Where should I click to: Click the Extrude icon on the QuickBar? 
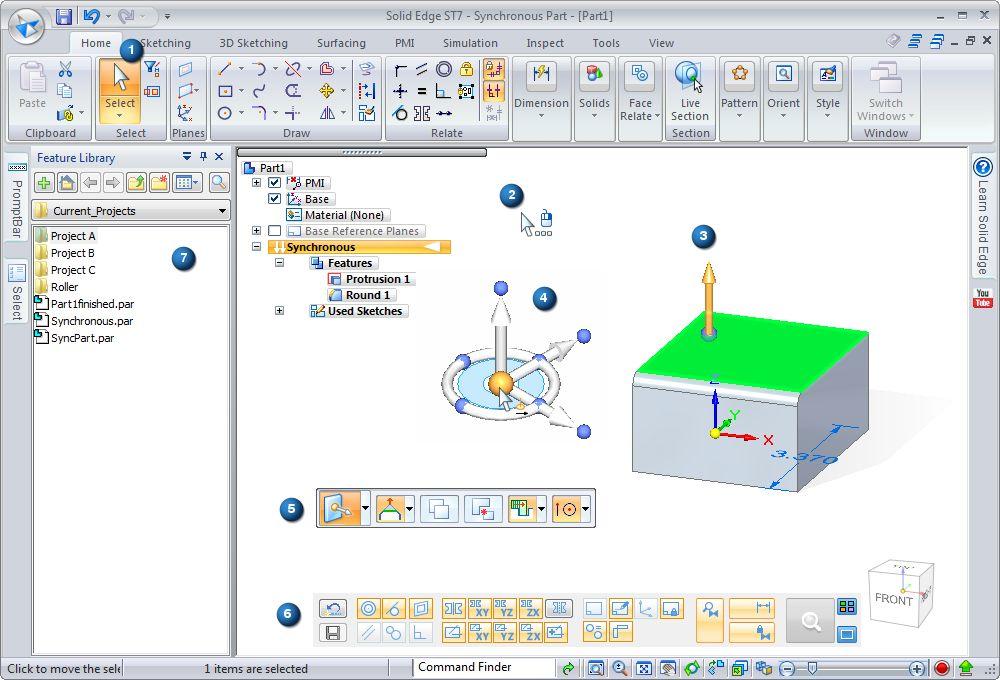pyautogui.click(x=339, y=508)
